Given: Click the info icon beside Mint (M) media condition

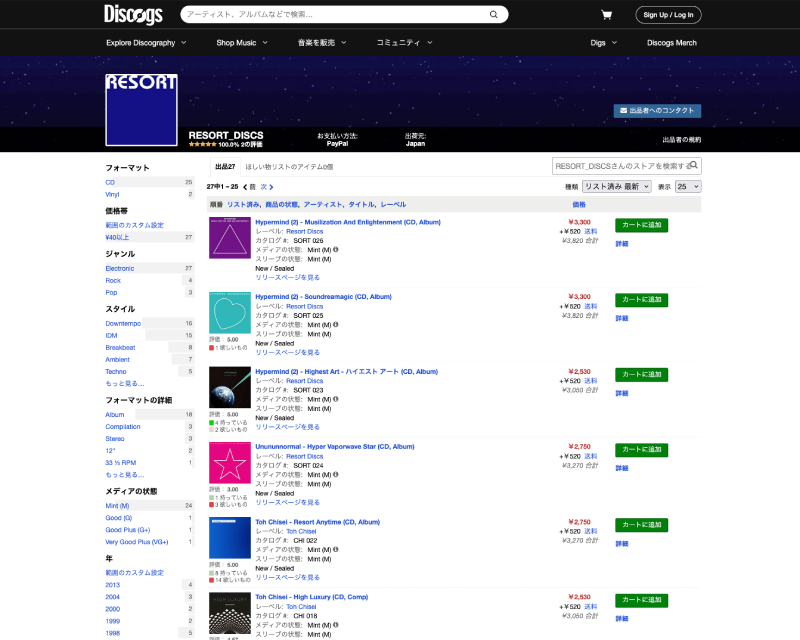Looking at the screenshot, I should click(336, 248).
